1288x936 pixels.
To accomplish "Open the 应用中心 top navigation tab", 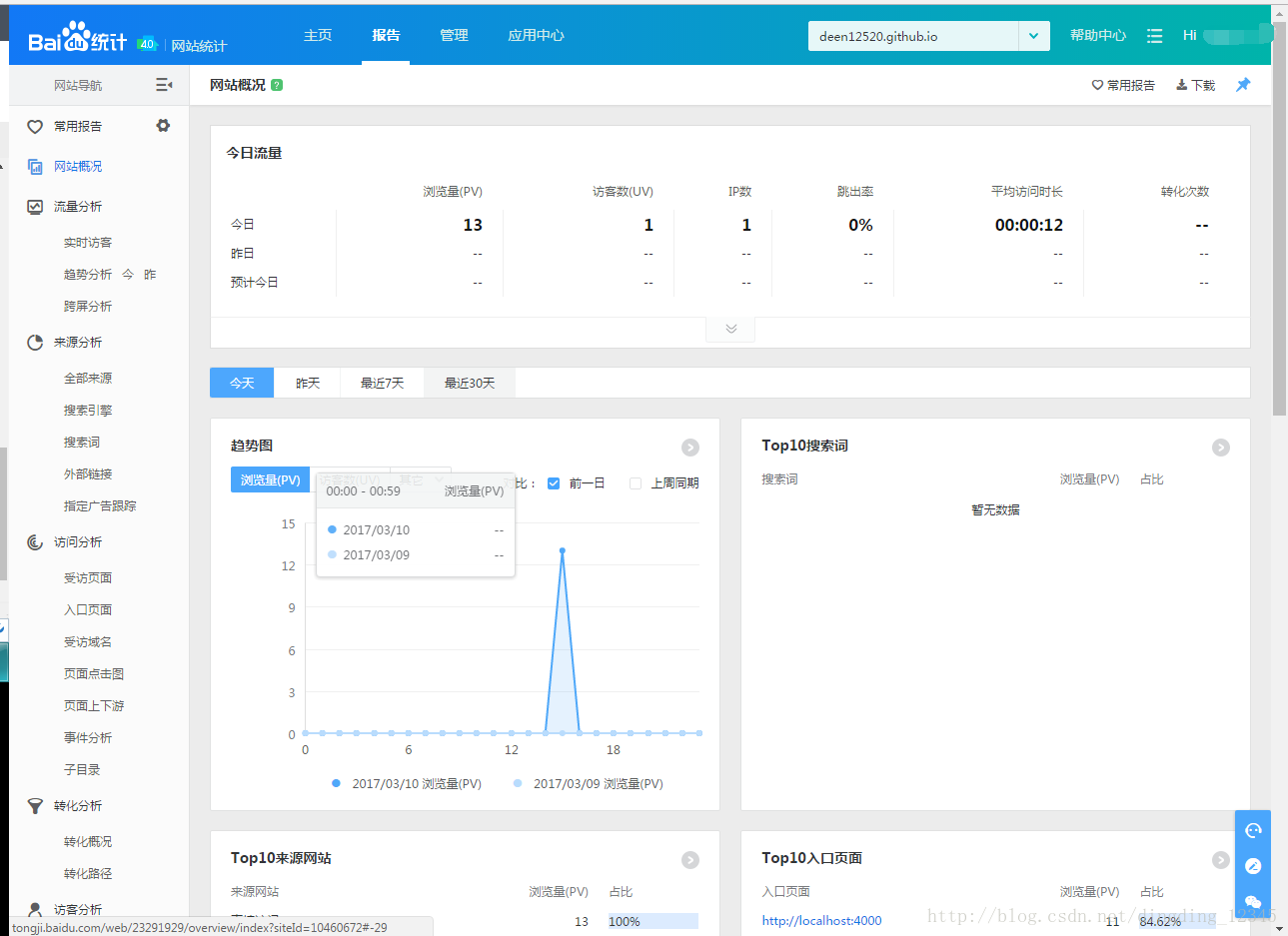I will [536, 35].
